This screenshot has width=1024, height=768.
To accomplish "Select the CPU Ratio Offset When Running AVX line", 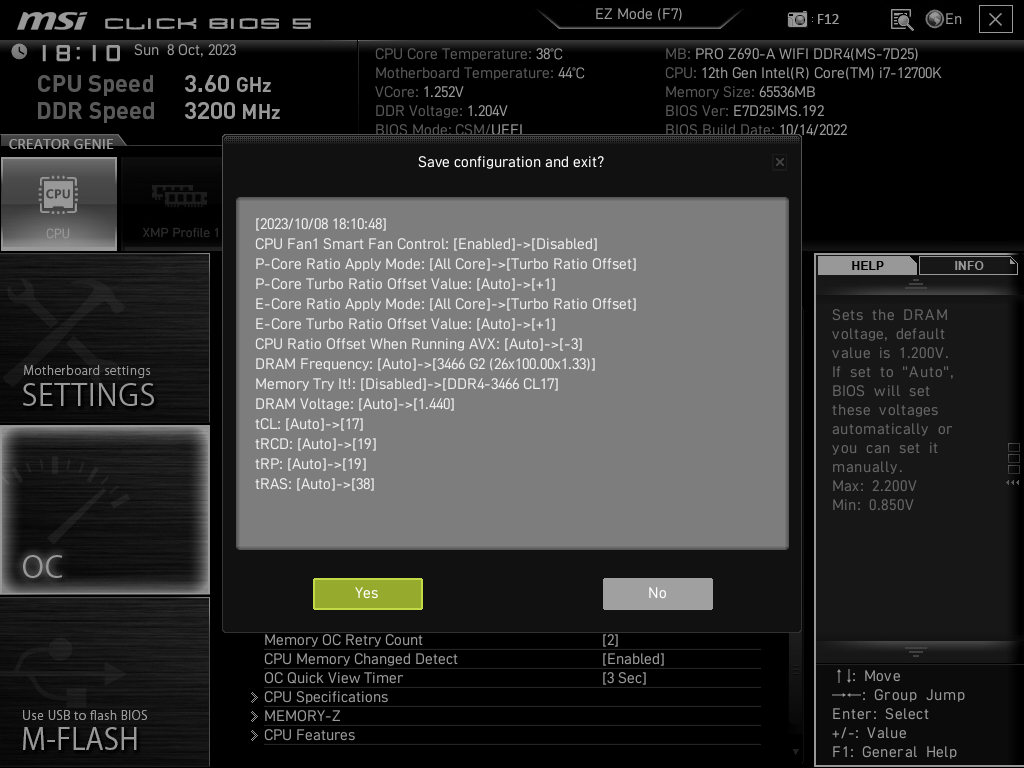I will click(x=419, y=344).
